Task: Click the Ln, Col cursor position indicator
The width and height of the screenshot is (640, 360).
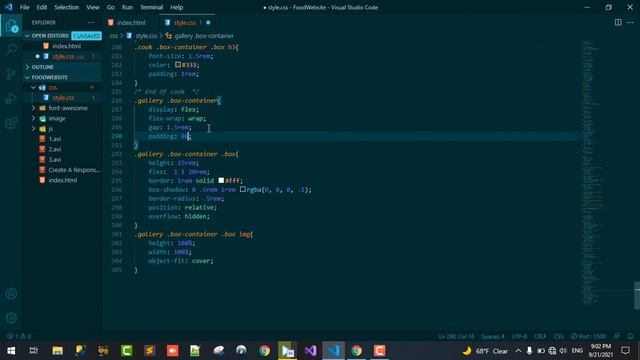Action: [456, 336]
